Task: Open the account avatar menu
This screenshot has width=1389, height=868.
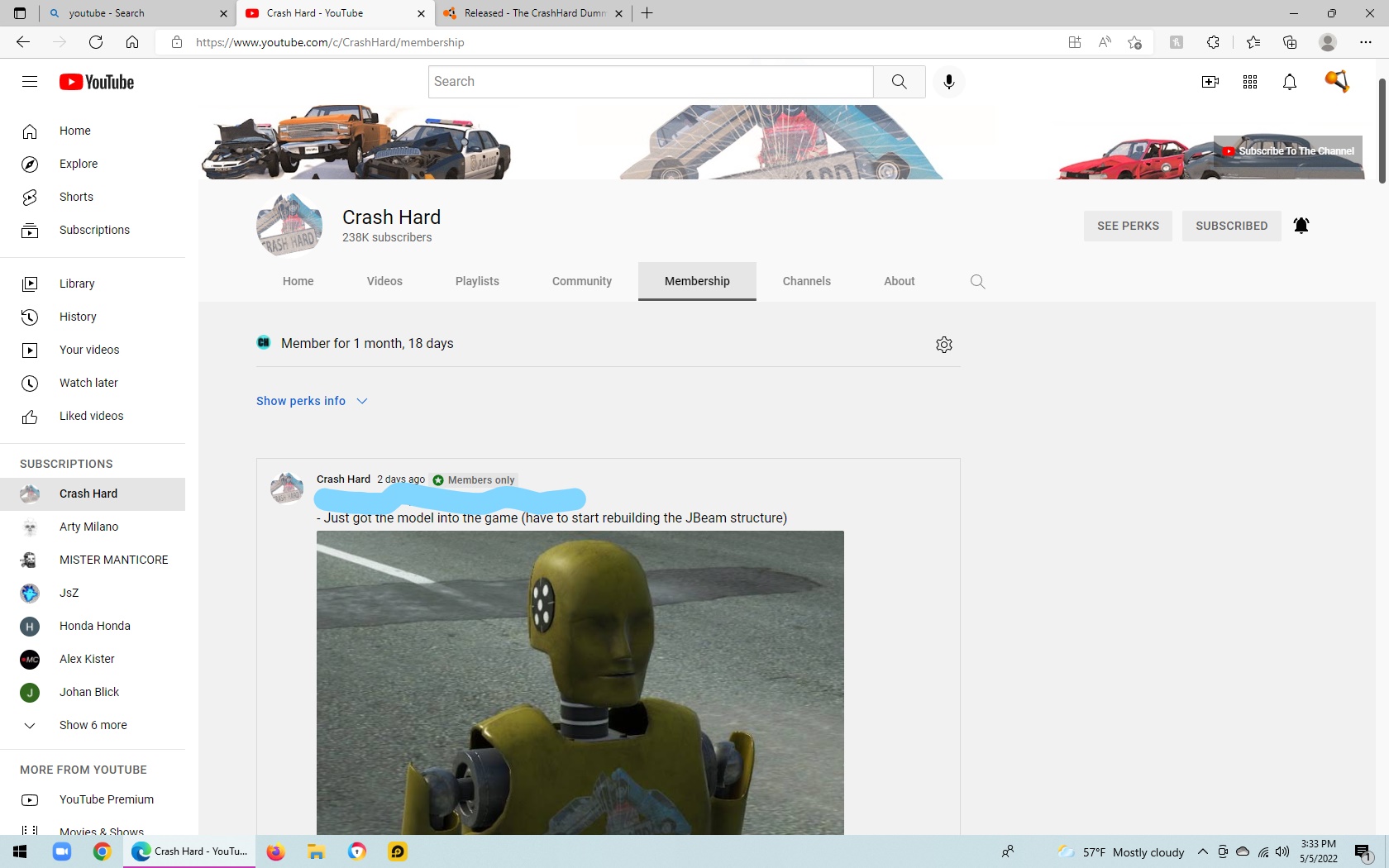Action: click(x=1336, y=81)
